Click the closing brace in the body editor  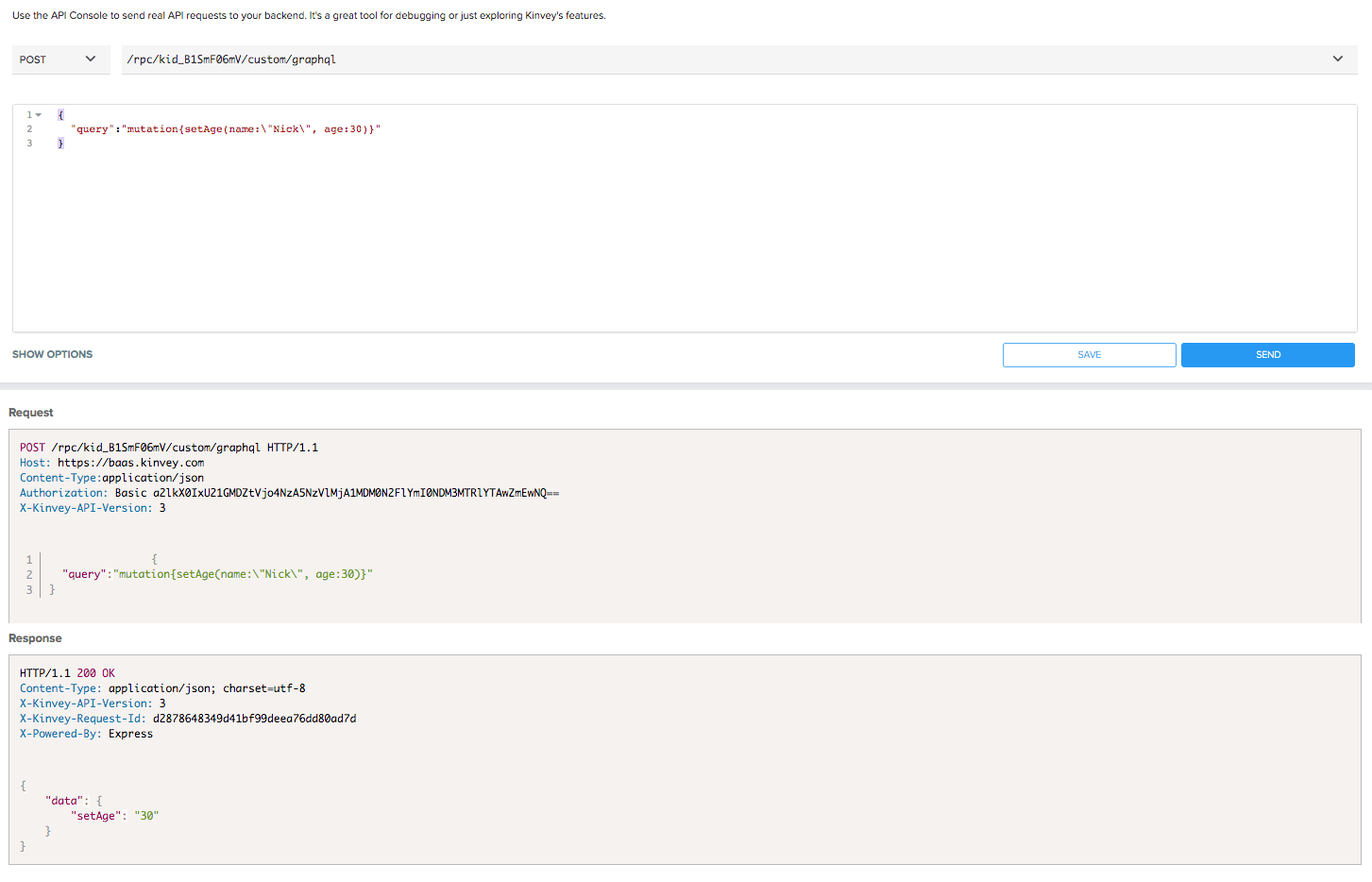[x=60, y=144]
